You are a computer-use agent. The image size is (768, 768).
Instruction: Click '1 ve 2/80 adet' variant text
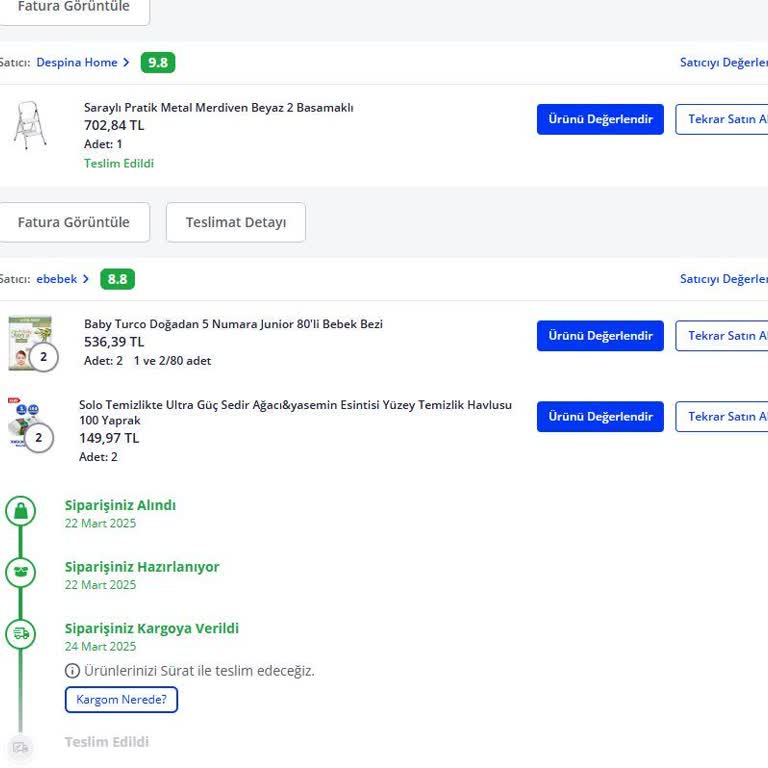point(172,361)
